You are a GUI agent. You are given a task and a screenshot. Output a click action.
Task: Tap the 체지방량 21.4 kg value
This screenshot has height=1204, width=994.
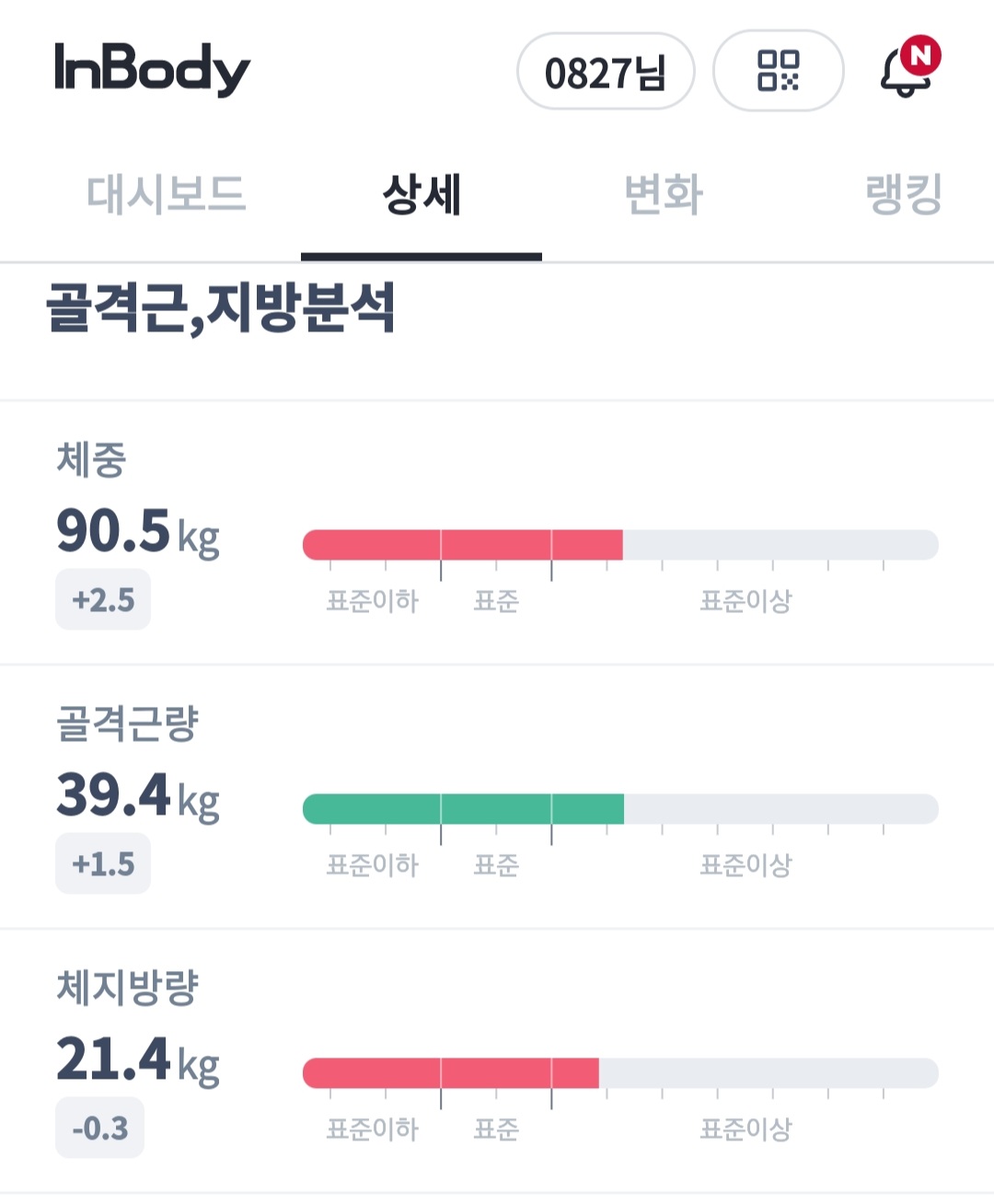pos(138,1059)
